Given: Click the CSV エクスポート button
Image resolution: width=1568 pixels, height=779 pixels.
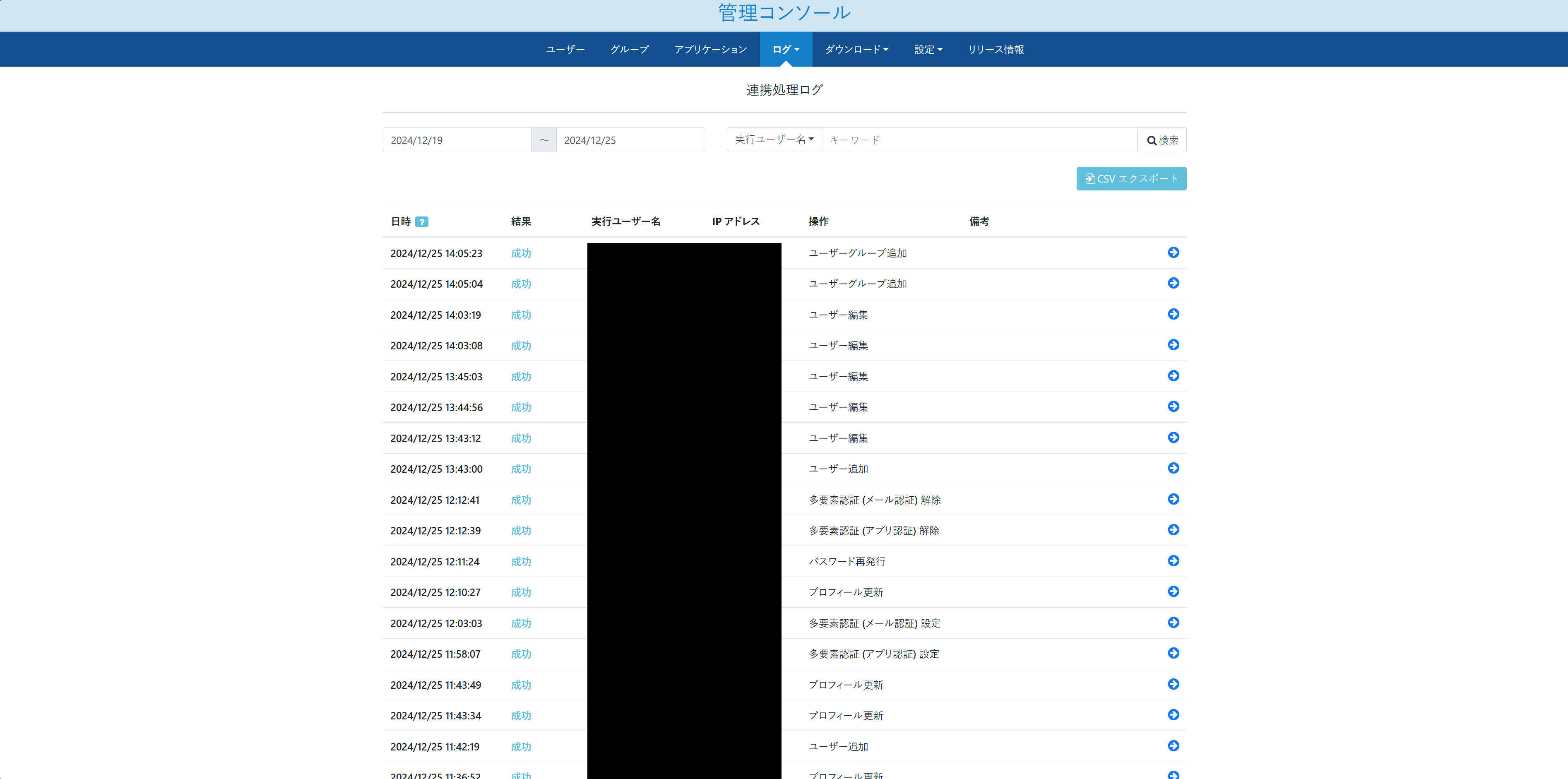Looking at the screenshot, I should pyautogui.click(x=1130, y=178).
